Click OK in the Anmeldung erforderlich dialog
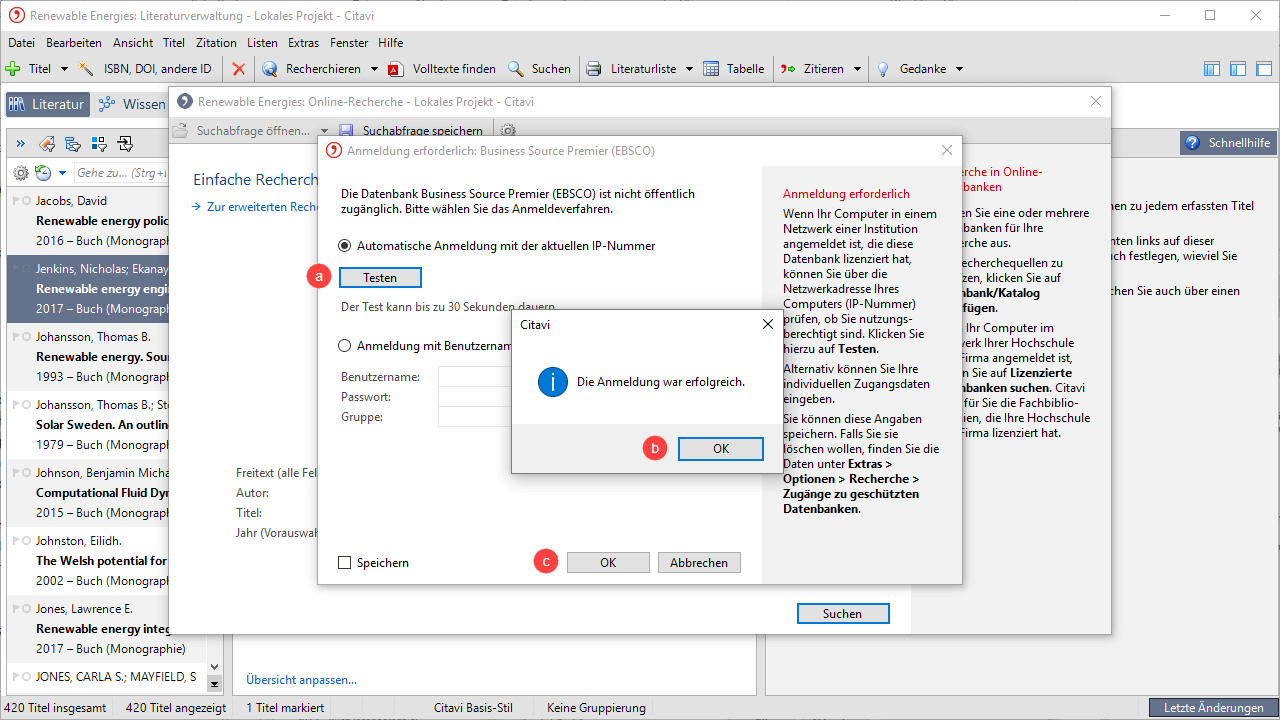The height and width of the screenshot is (720, 1280). coord(608,563)
